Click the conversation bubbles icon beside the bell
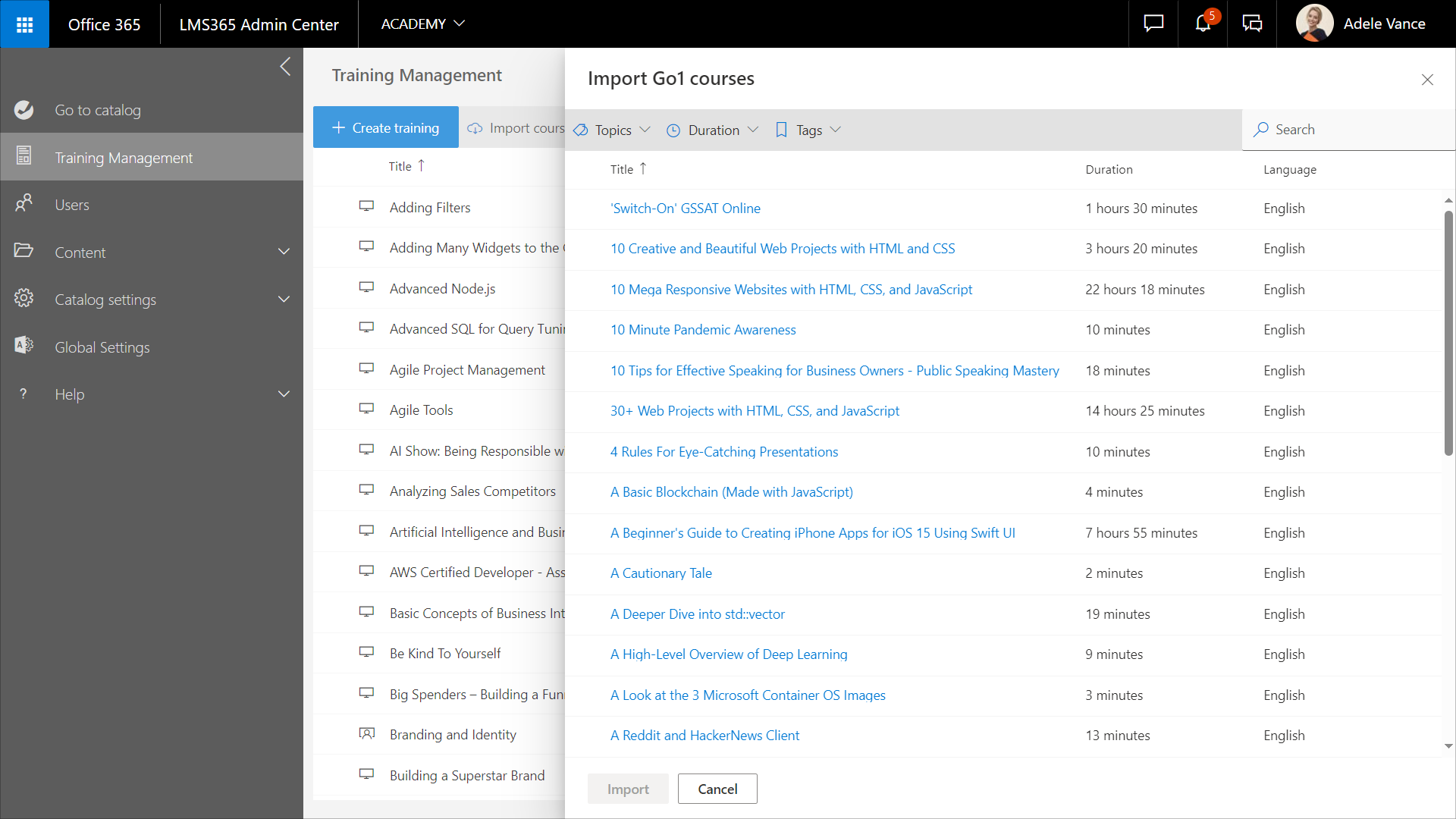The image size is (1456, 819). point(1252,24)
